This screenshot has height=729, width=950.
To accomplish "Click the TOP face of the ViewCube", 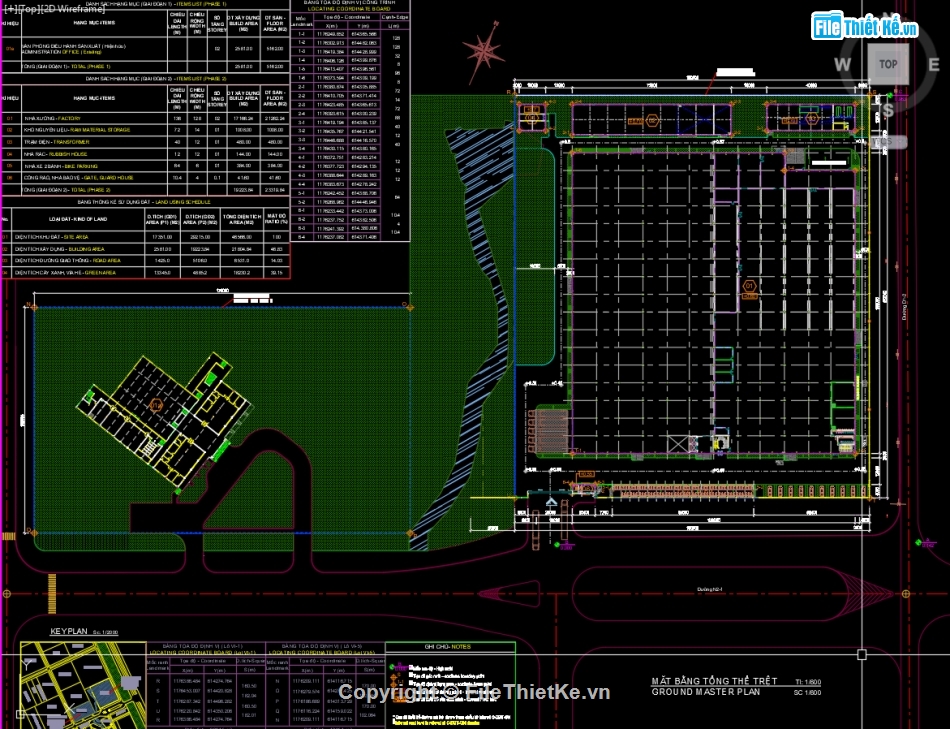I will [888, 64].
